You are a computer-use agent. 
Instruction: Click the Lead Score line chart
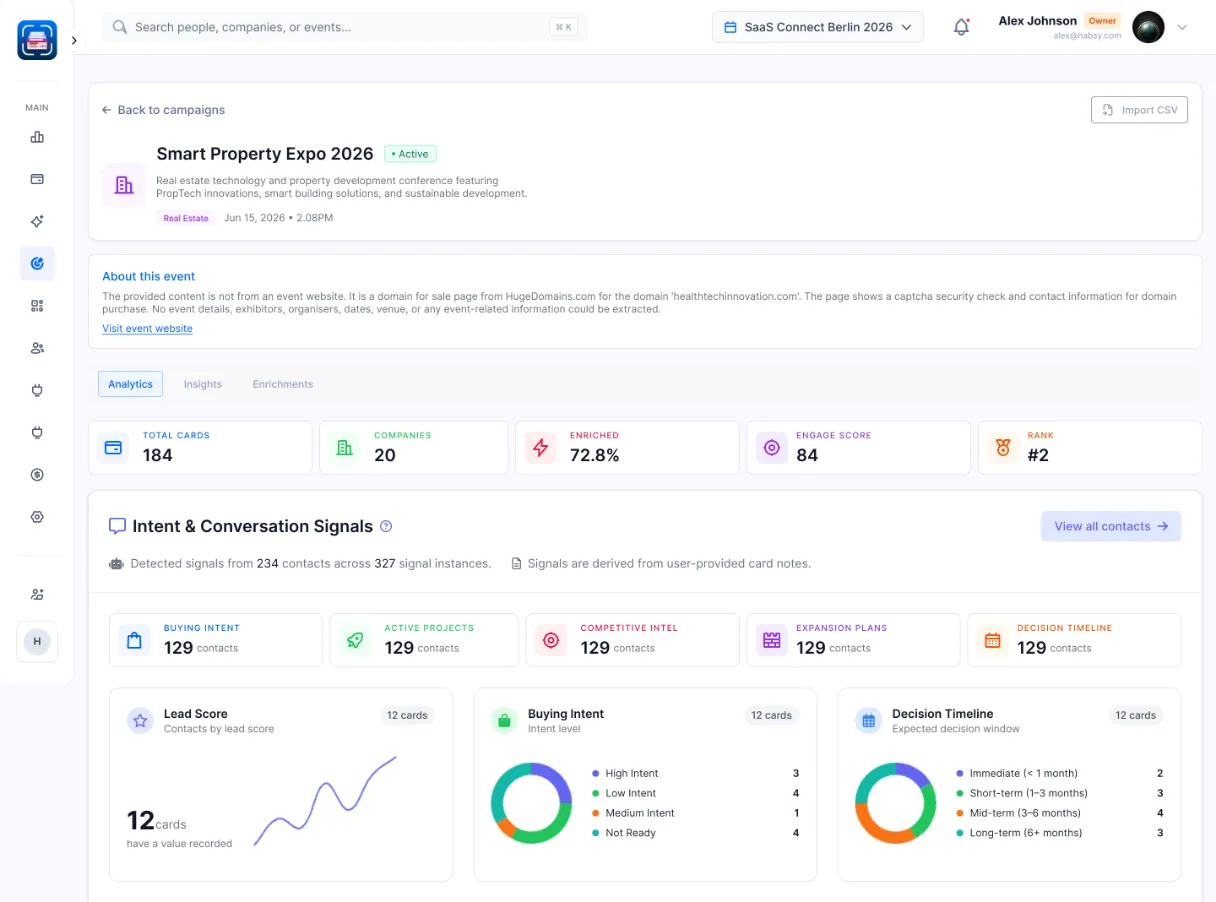pyautogui.click(x=325, y=801)
